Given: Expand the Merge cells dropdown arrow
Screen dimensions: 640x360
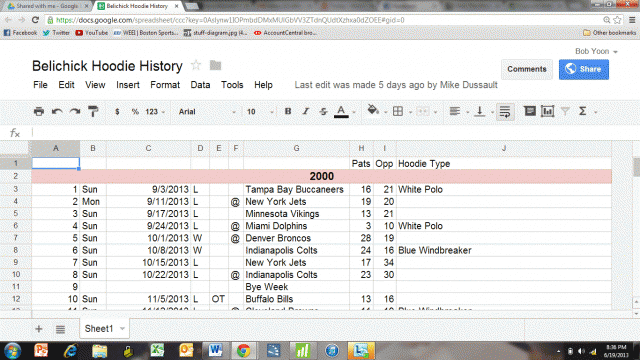Looking at the screenshot, I should click(436, 112).
